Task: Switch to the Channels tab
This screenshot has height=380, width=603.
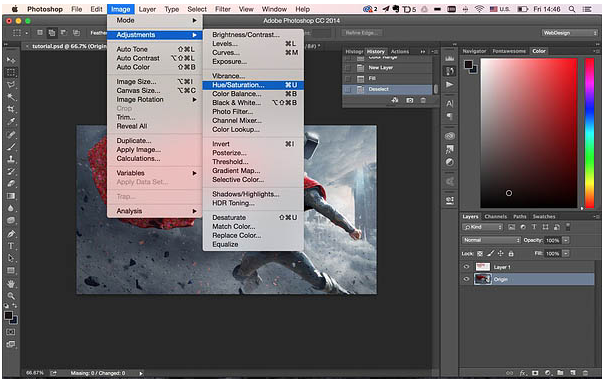Action: [495, 217]
